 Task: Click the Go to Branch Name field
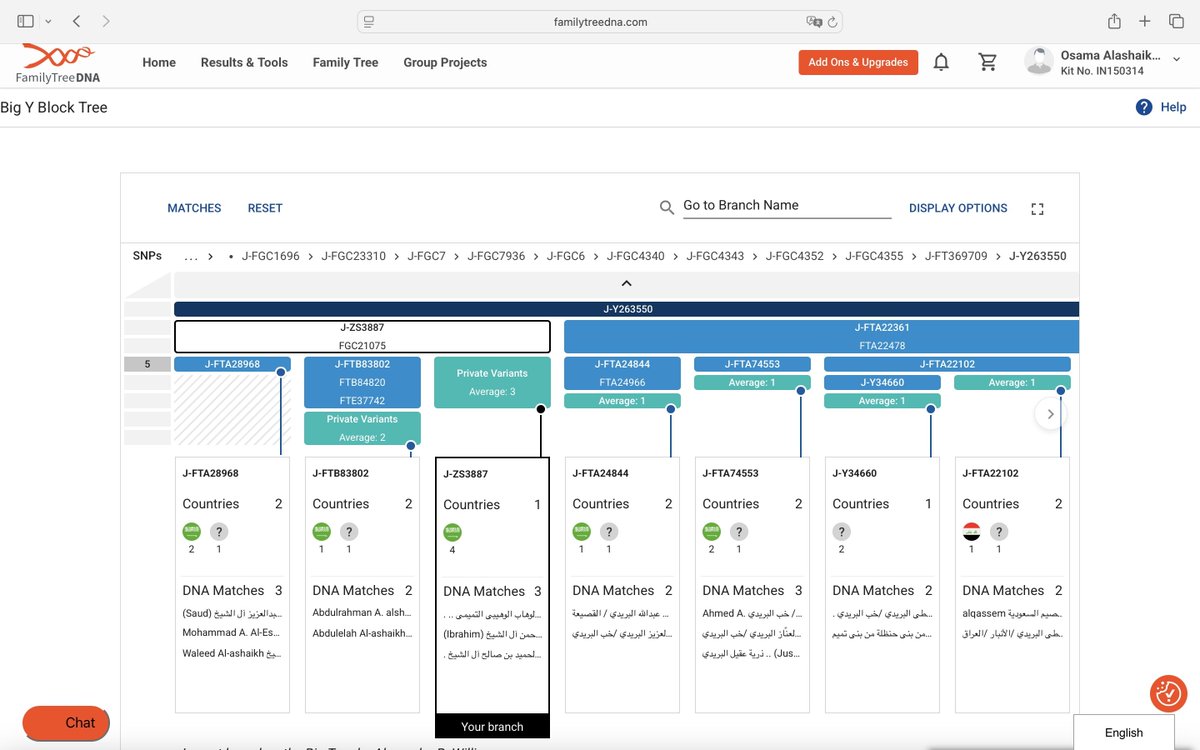click(787, 206)
